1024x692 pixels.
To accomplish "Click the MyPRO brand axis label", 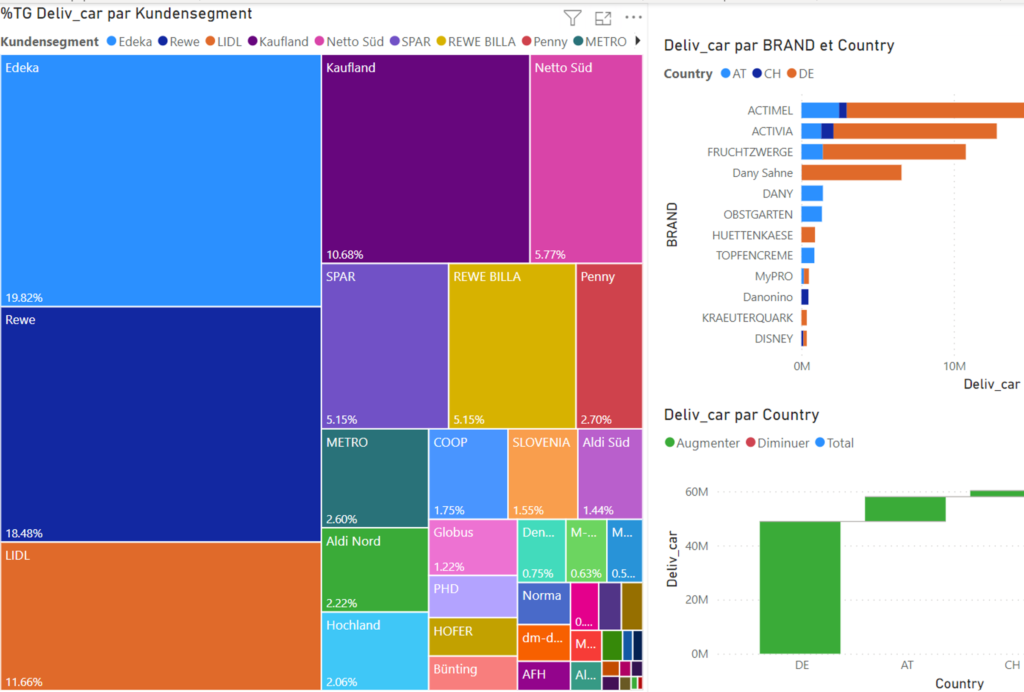I will 773,276.
